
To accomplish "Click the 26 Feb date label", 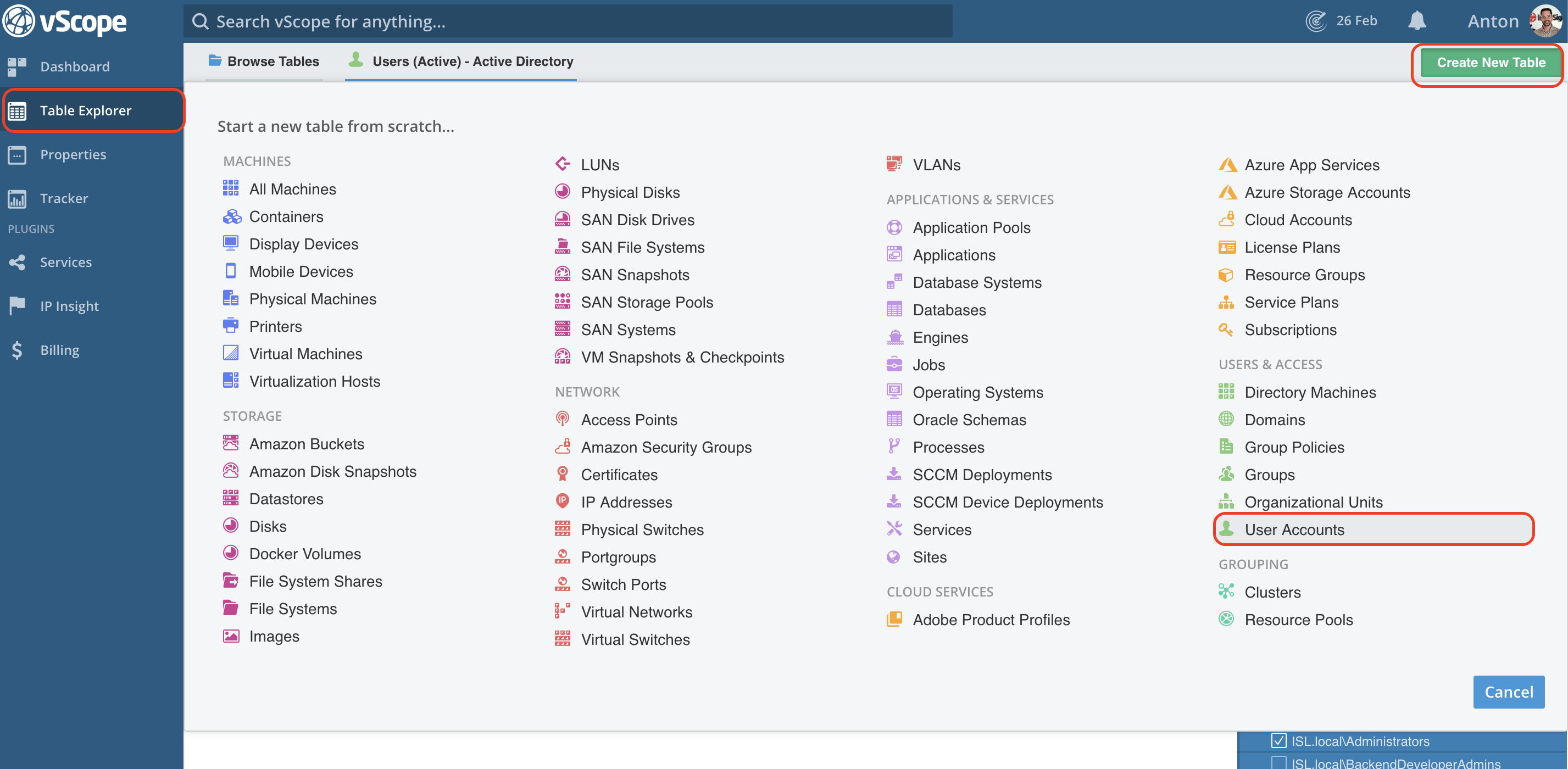I will 1356,21.
